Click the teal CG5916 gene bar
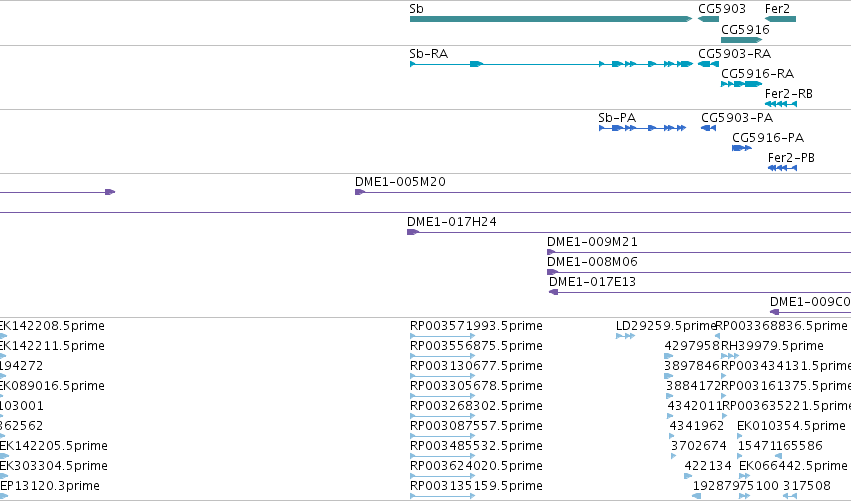Viewport: 851px width, 501px height. coord(741,40)
